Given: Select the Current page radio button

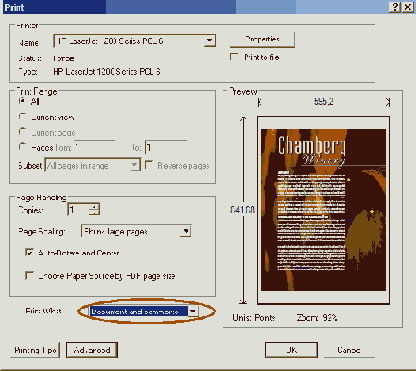Looking at the screenshot, I should pyautogui.click(x=23, y=132).
